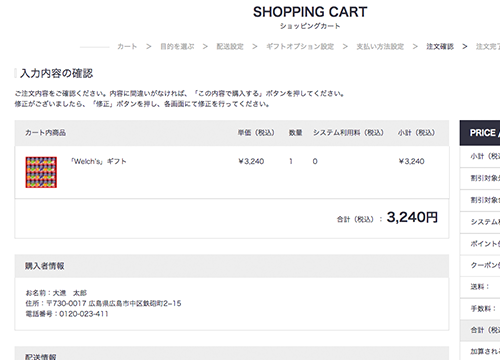Viewport: 500px width, 360px height.
Task: Click the システム利用料 column header
Action: click(348, 133)
